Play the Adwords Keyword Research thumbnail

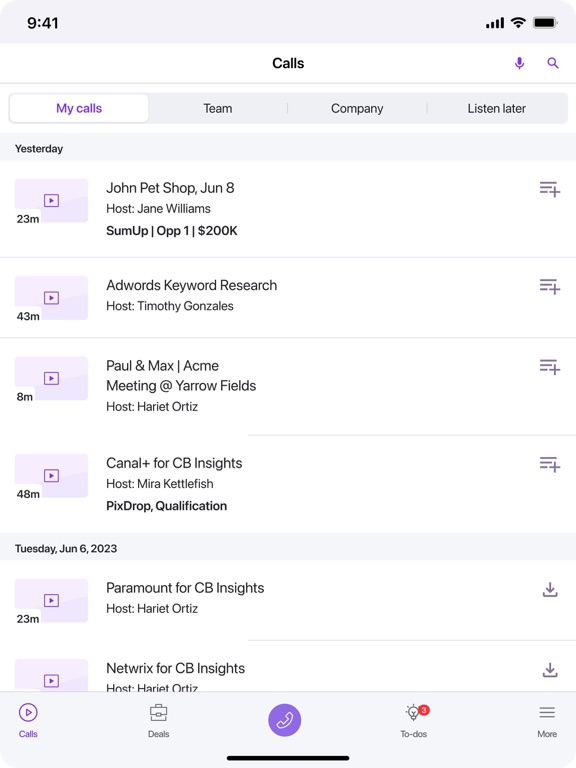click(x=51, y=298)
